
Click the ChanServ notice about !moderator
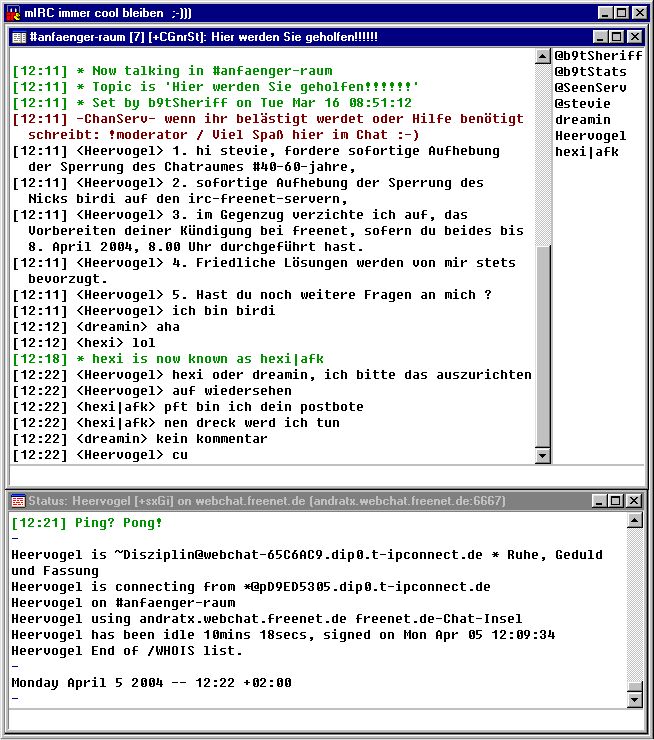point(268,127)
